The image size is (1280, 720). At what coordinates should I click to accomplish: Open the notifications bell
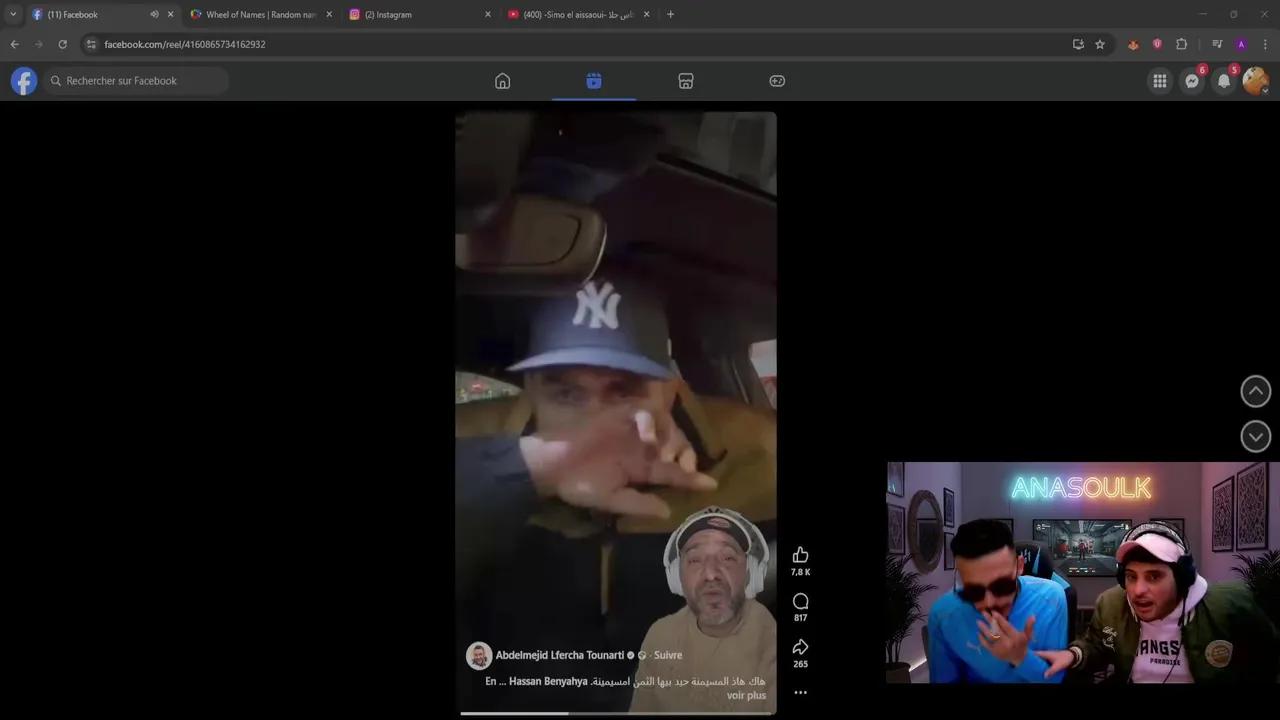[x=1223, y=81]
